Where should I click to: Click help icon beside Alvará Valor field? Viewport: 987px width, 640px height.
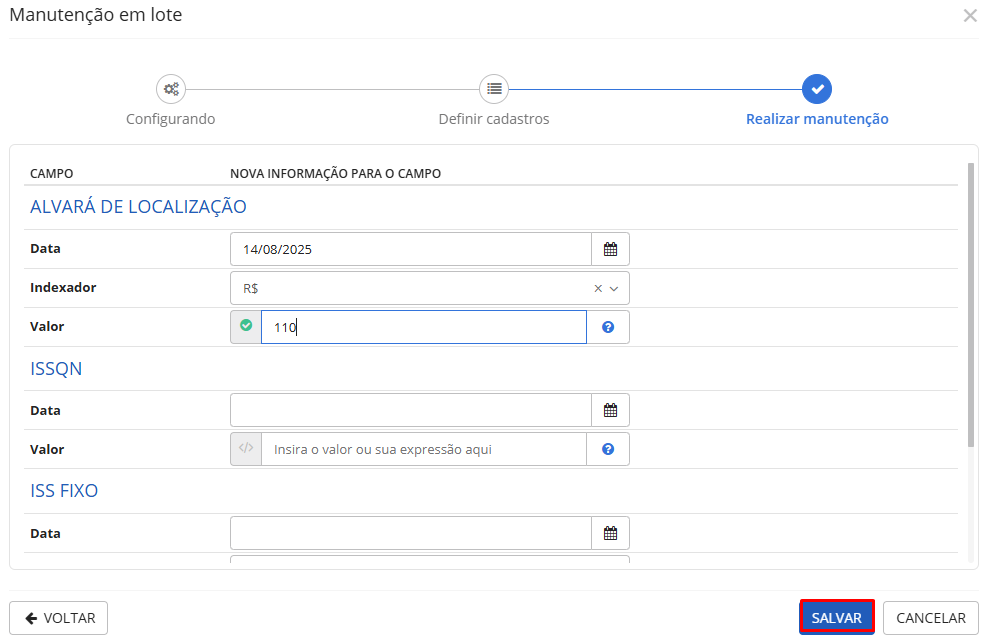[x=608, y=327]
